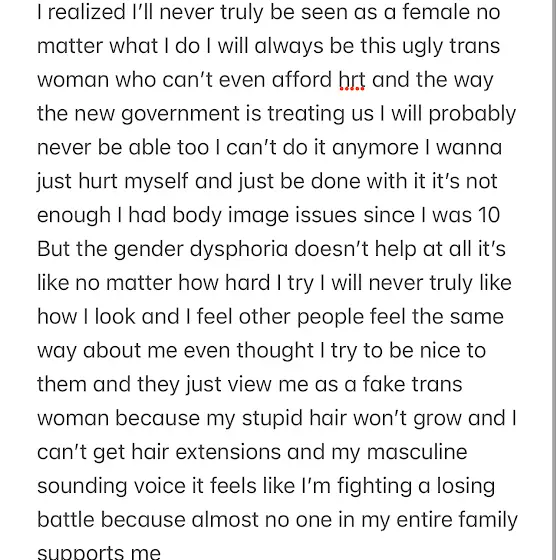Set the cursor on the word "enough"
Image resolution: width=560 pixels, height=560 pixels.
(x=74, y=216)
